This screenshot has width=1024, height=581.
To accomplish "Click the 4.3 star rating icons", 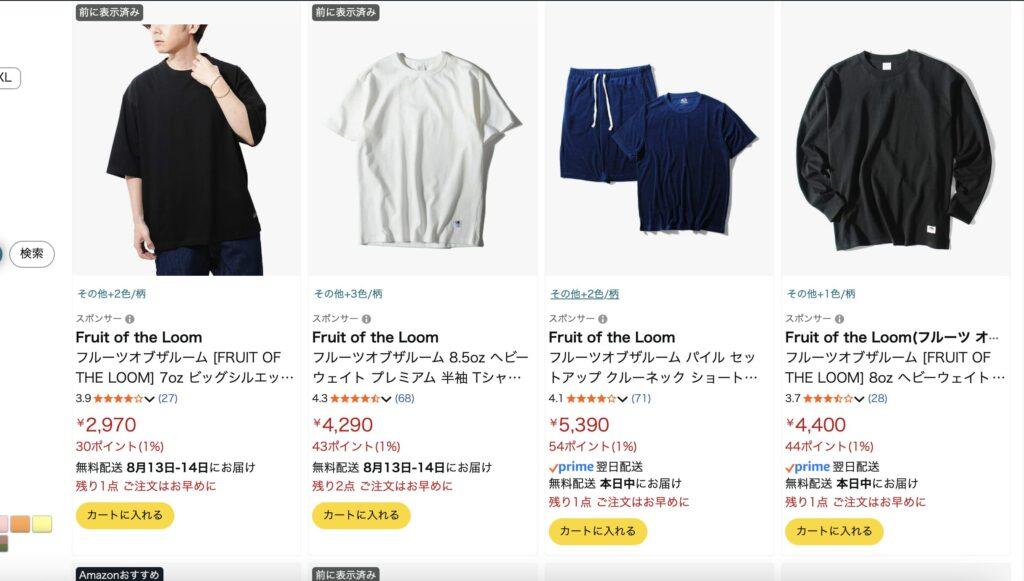I will point(355,398).
